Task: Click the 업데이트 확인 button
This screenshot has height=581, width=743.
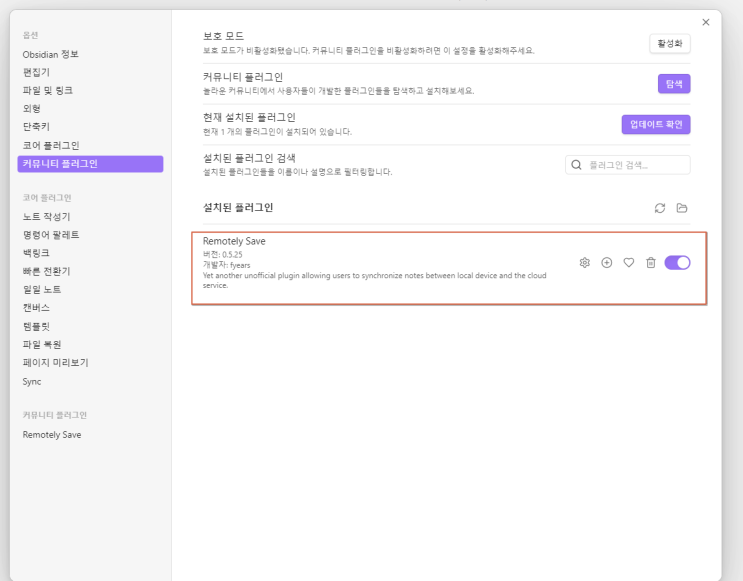Action: tap(656, 125)
